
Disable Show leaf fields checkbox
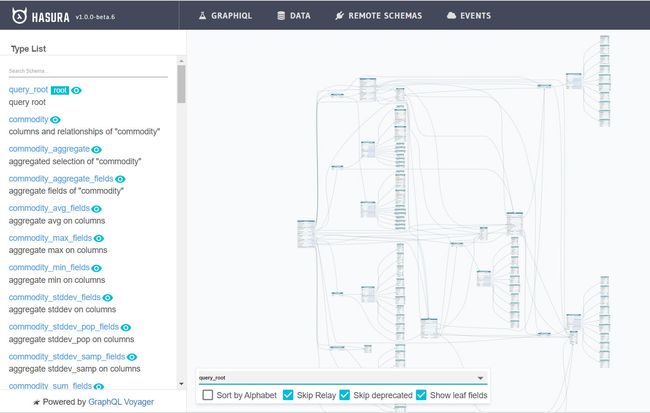421,395
